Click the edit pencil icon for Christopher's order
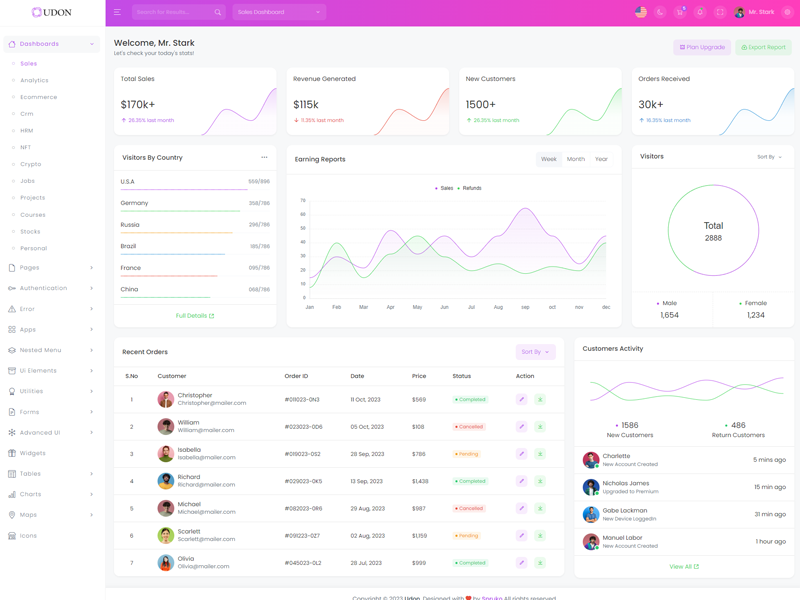The height and width of the screenshot is (600, 800). click(x=521, y=399)
